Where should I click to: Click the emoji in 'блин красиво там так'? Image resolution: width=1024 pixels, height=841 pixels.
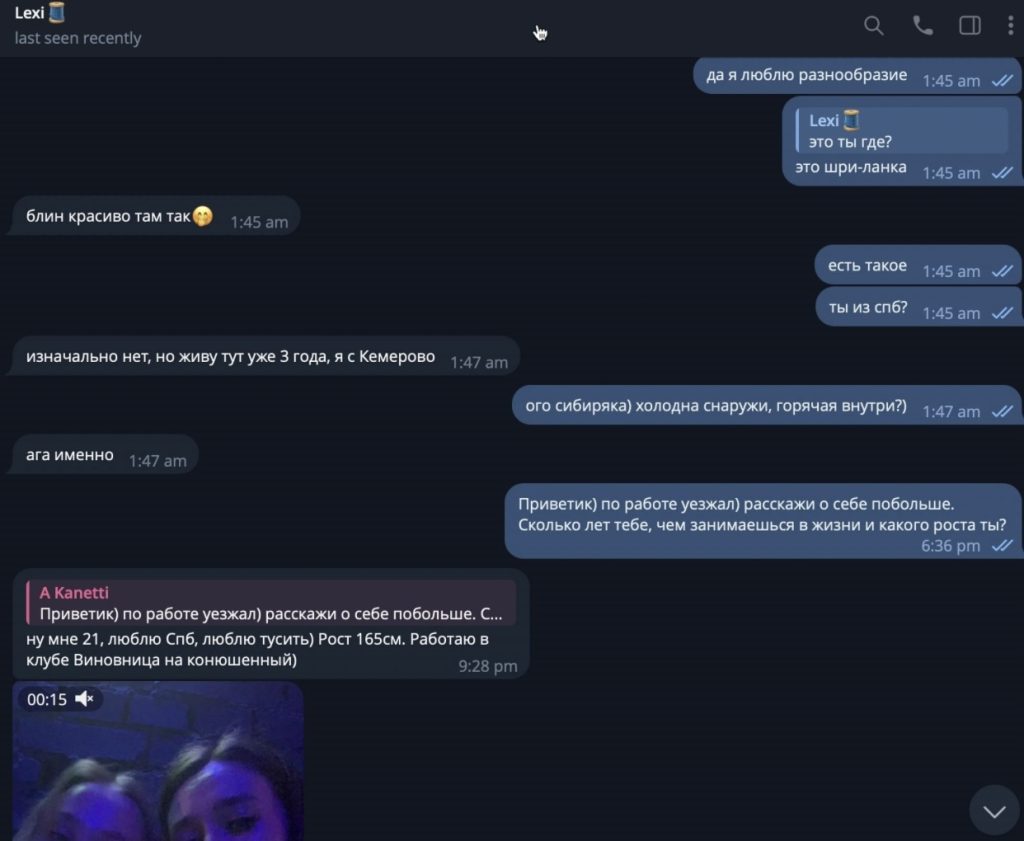tap(202, 216)
